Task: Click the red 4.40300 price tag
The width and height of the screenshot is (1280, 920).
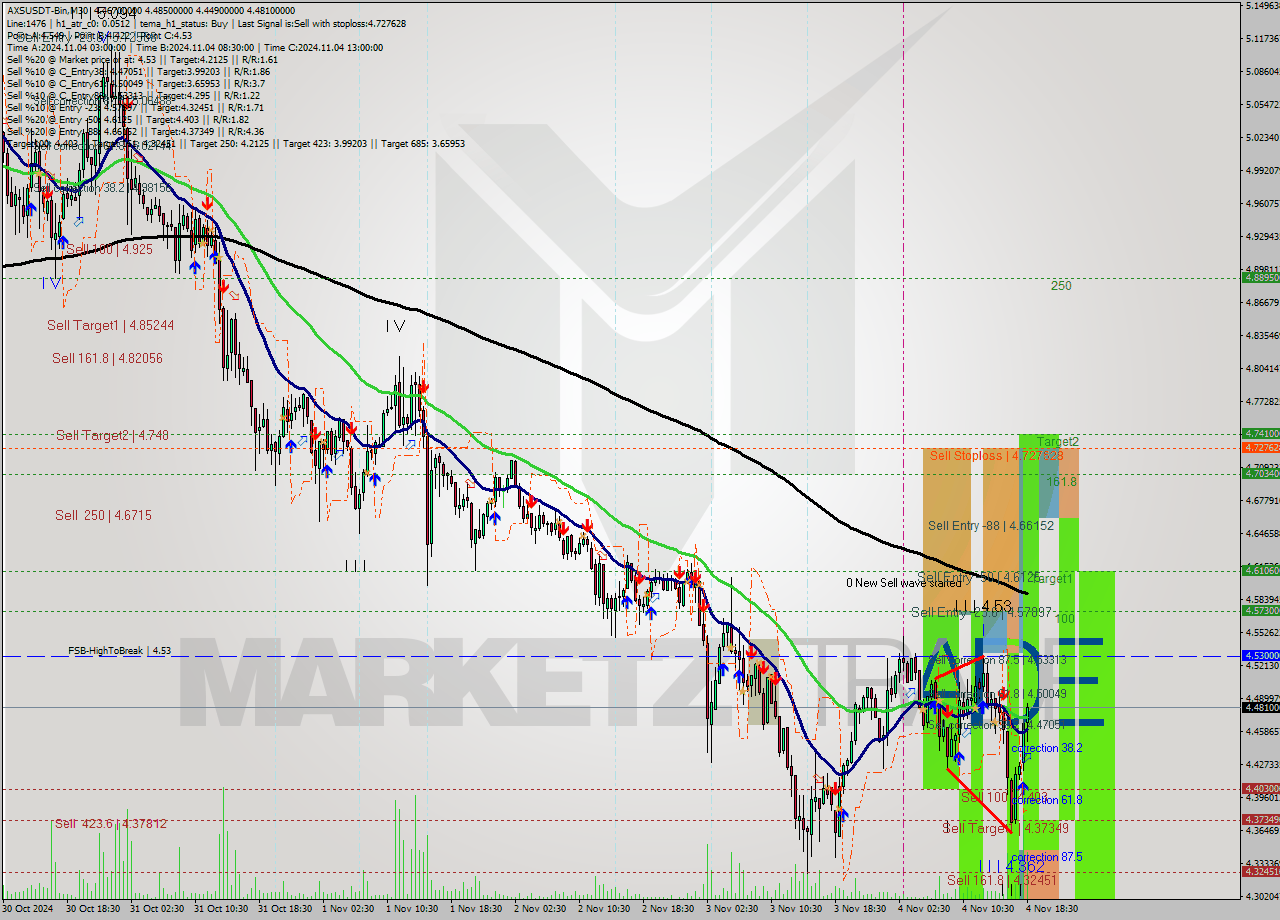Action: pyautogui.click(x=1260, y=788)
